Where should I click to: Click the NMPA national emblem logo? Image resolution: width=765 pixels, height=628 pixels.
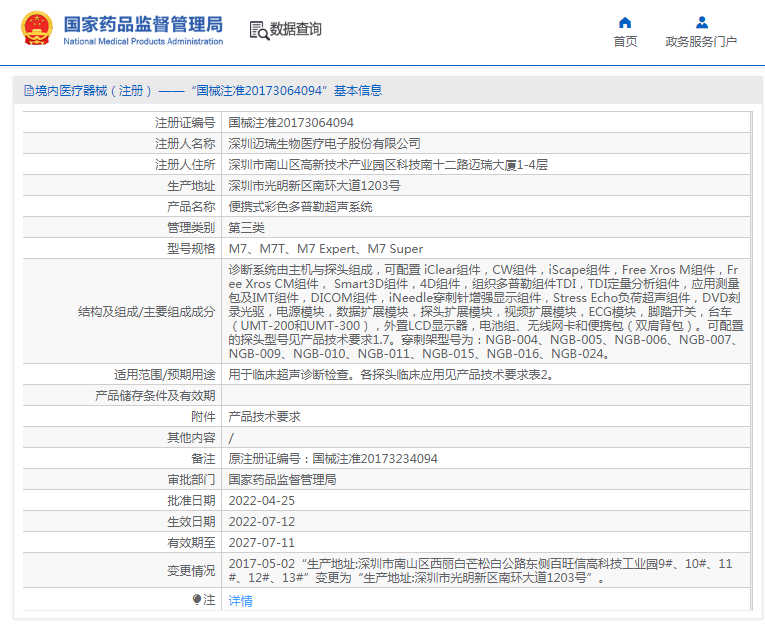coord(37,30)
